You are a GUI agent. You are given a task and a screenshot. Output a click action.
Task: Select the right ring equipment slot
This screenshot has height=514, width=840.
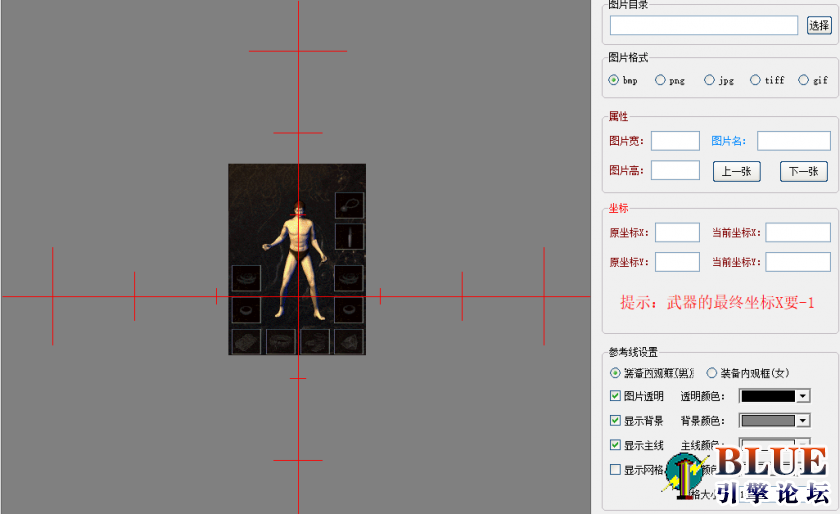pyautogui.click(x=349, y=310)
